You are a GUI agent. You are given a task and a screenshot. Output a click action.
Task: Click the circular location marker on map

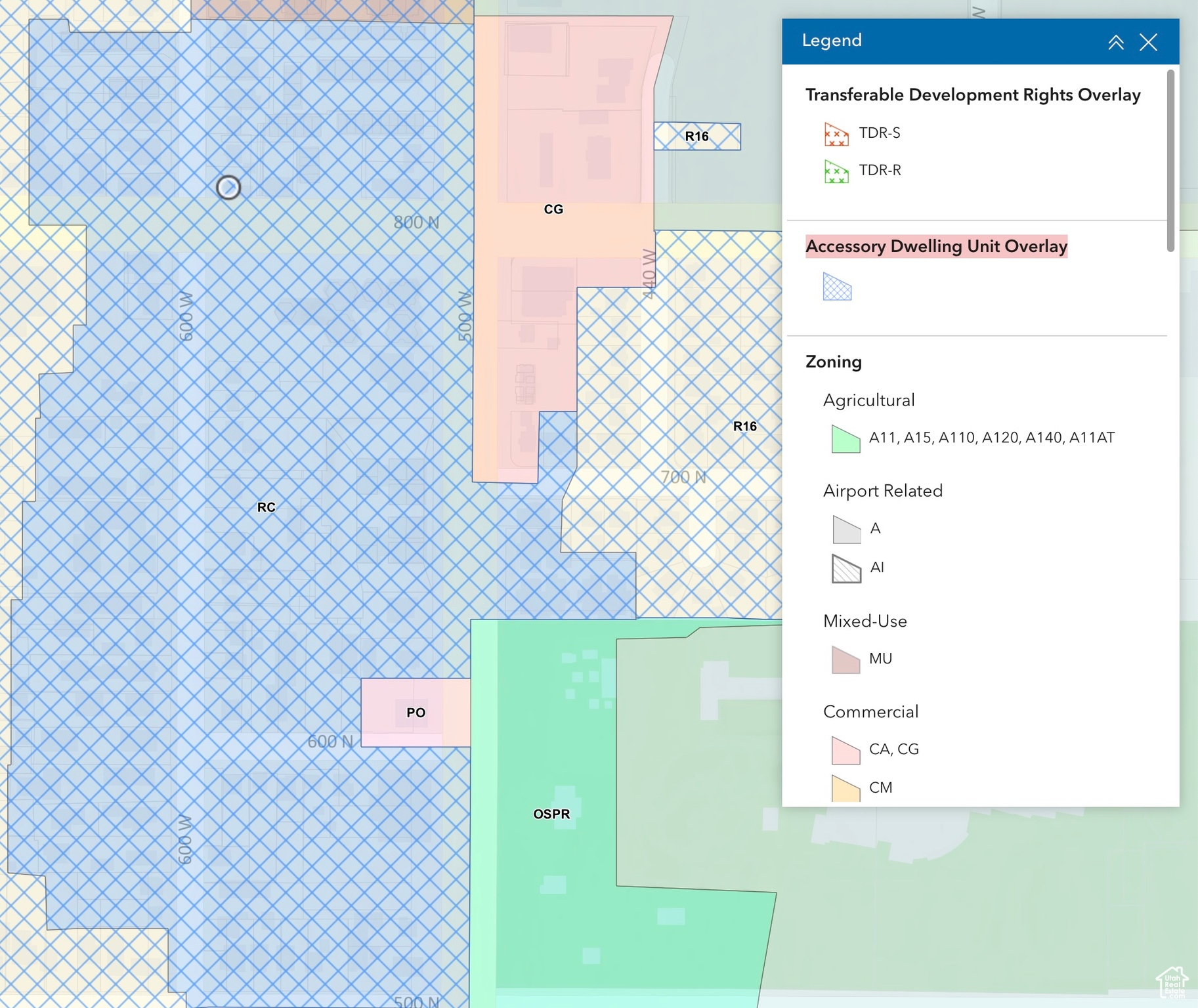(x=228, y=188)
